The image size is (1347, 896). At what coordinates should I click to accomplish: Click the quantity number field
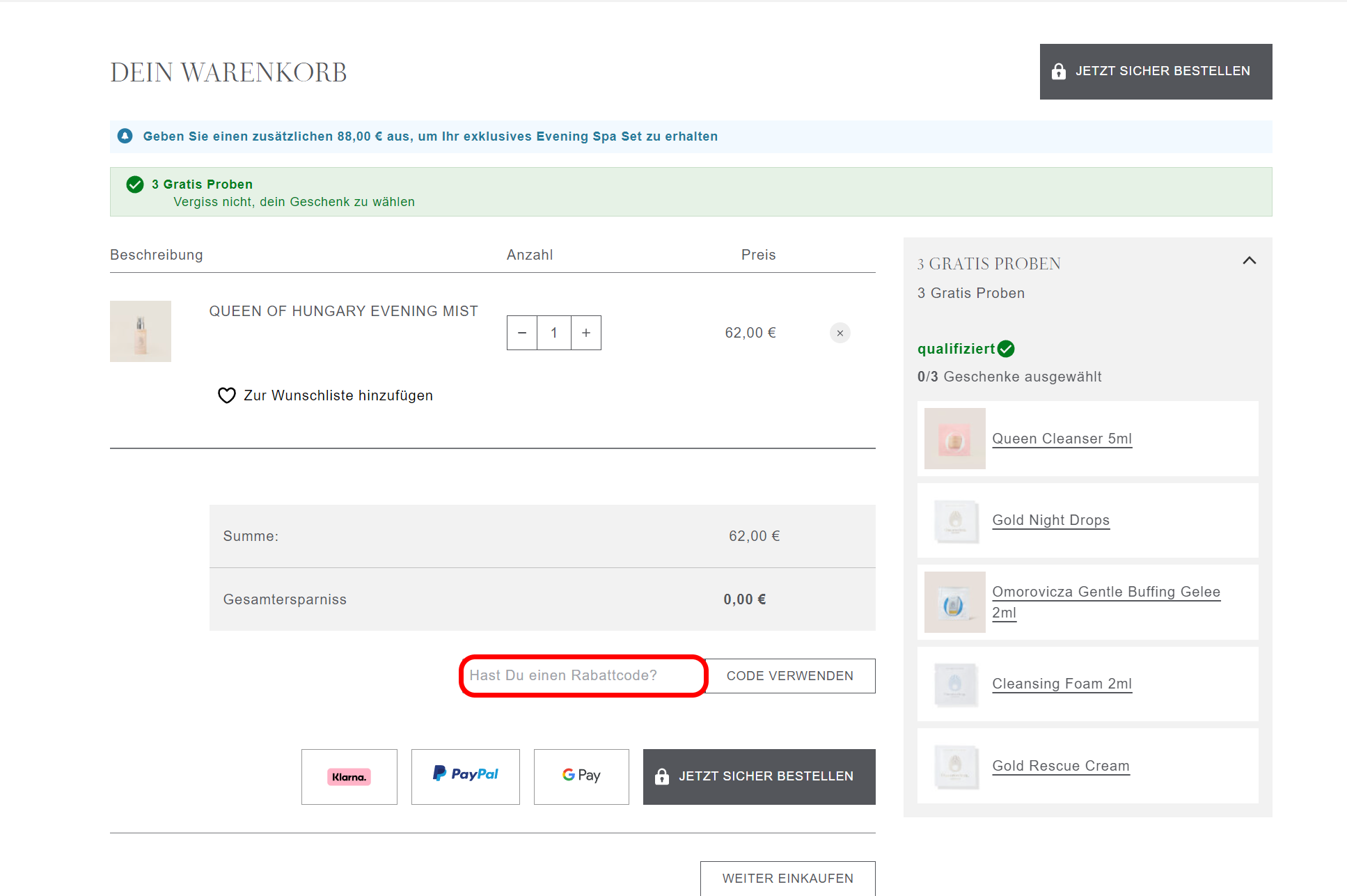click(554, 333)
